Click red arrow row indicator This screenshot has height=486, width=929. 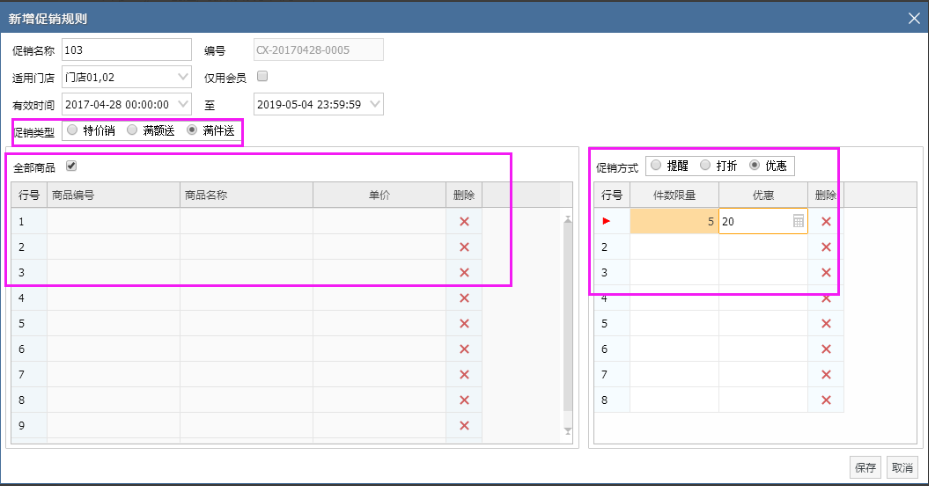606,221
